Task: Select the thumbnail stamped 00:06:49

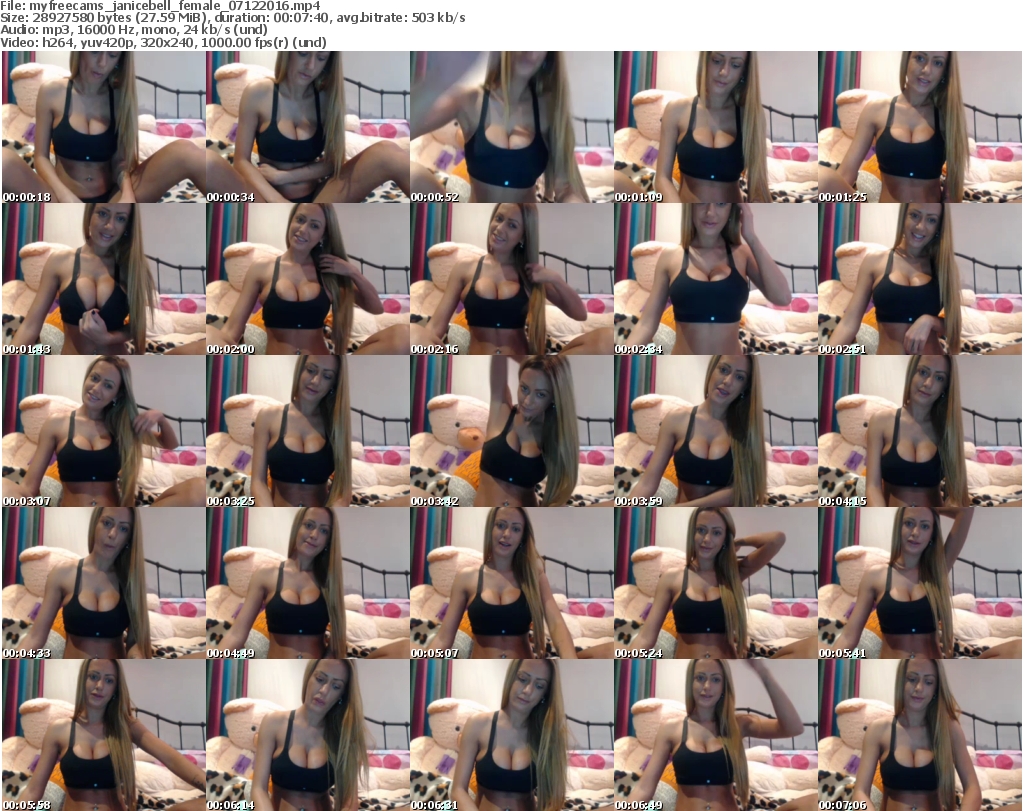Action: (x=715, y=735)
